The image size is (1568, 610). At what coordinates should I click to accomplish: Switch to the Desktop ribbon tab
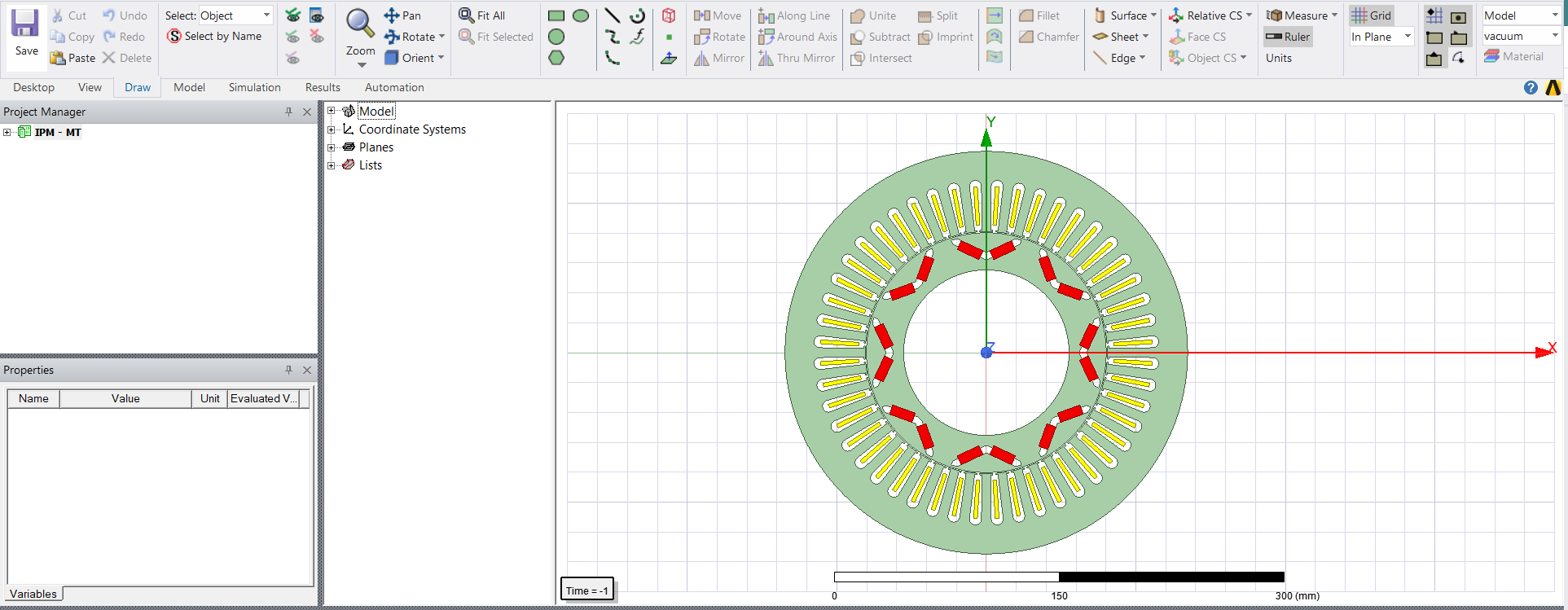pyautogui.click(x=33, y=87)
